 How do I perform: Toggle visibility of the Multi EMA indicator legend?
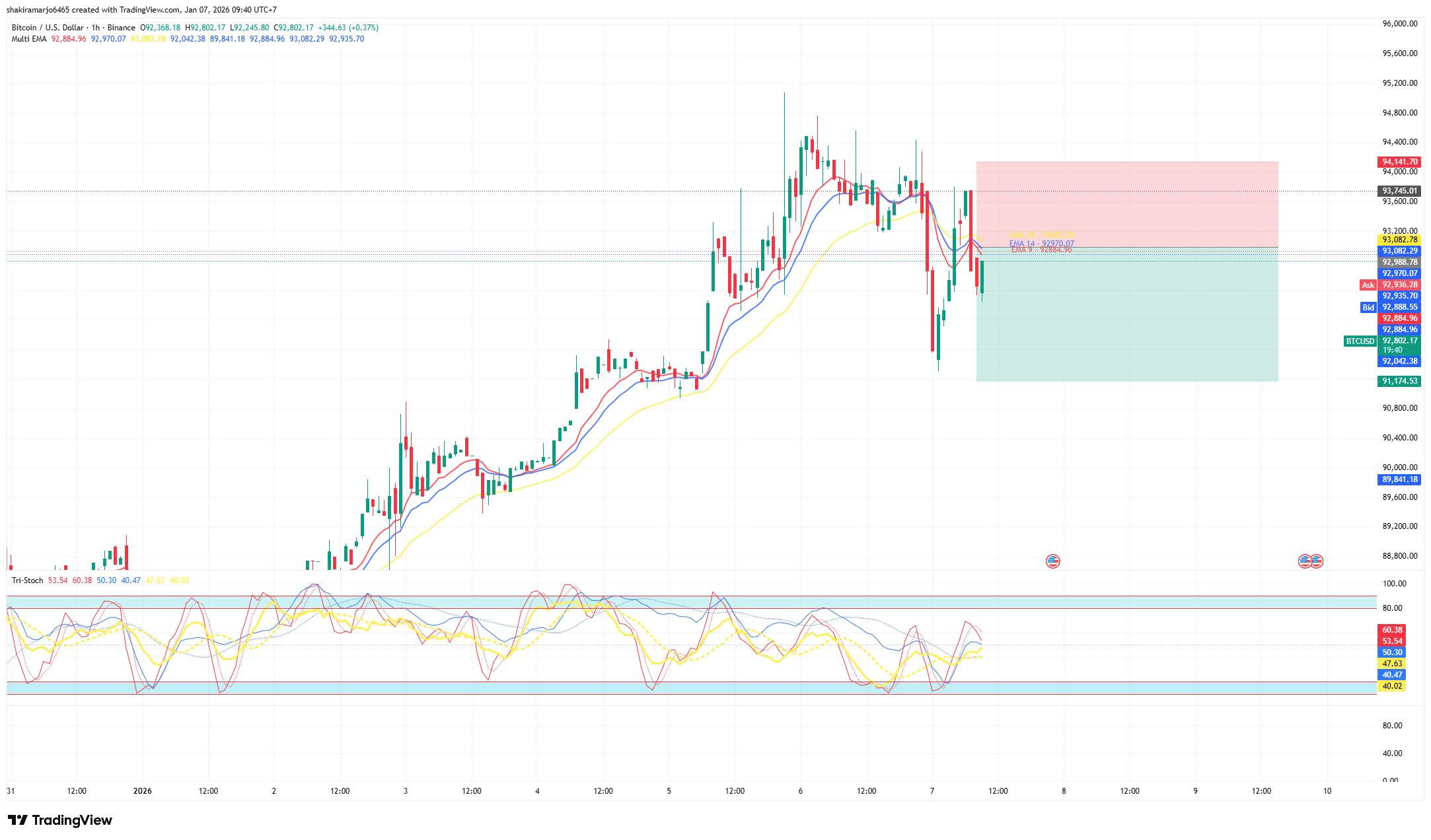pos(30,39)
